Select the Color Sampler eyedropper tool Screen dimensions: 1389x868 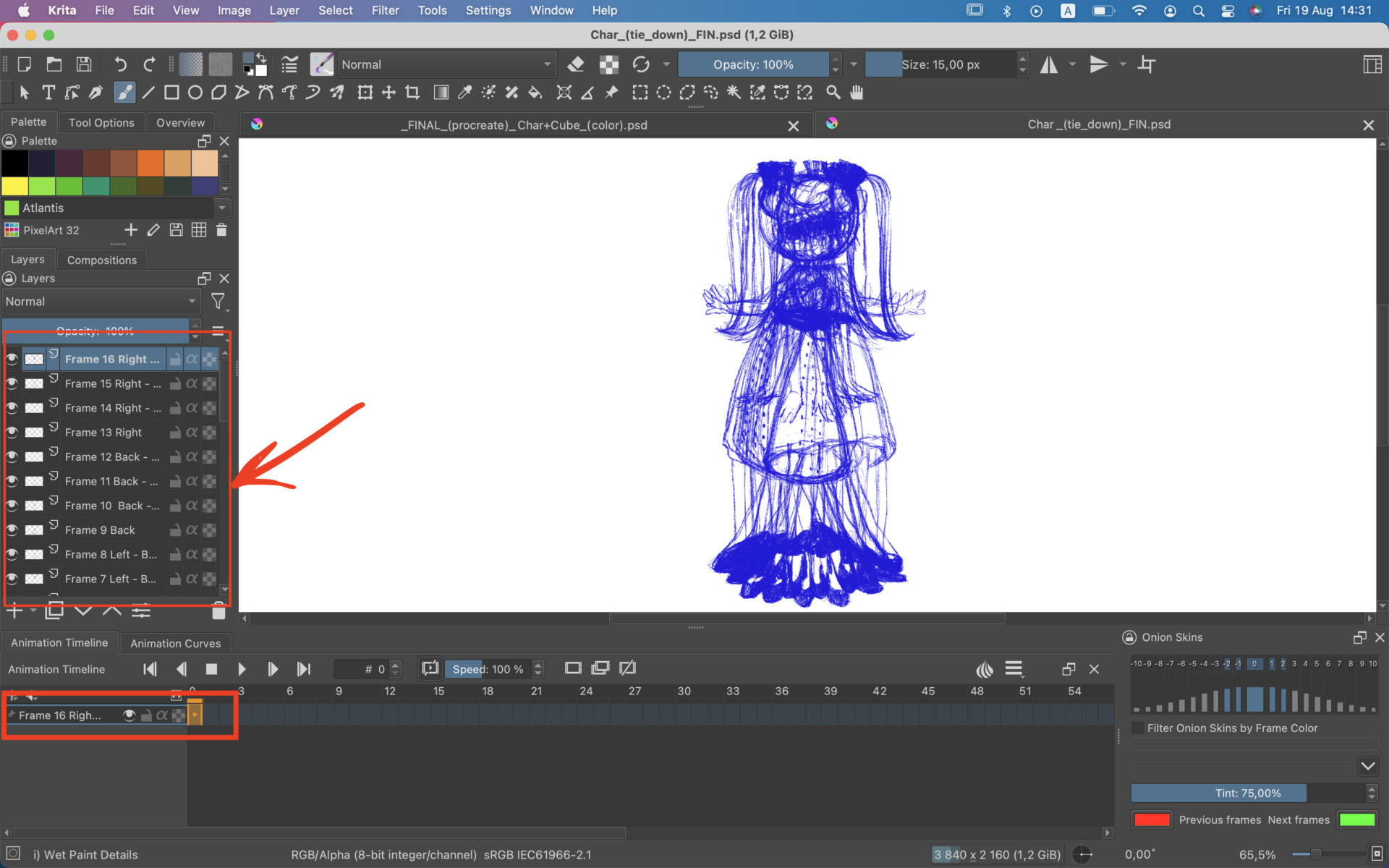tap(464, 93)
